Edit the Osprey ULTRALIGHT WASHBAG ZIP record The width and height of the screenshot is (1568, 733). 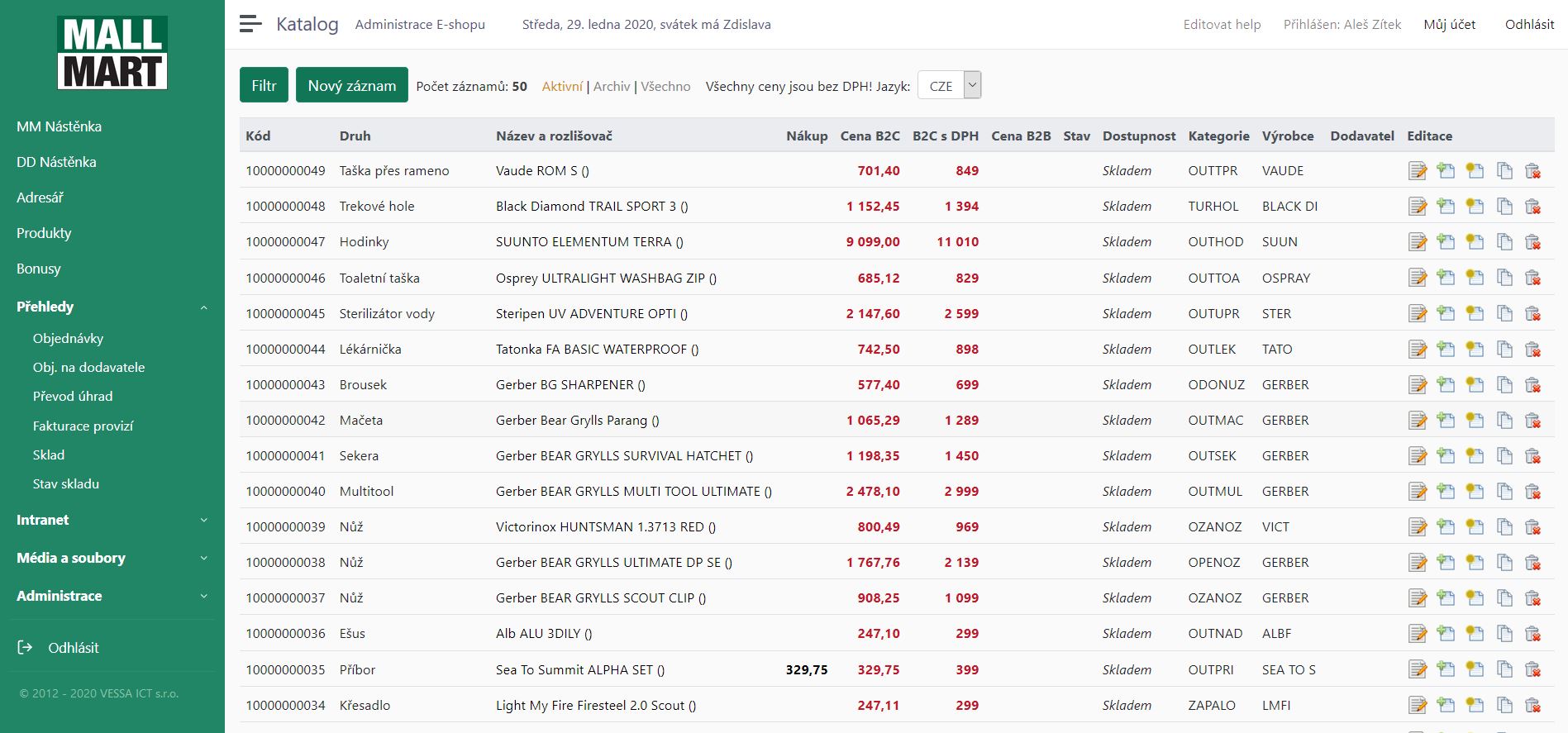pos(1418,278)
